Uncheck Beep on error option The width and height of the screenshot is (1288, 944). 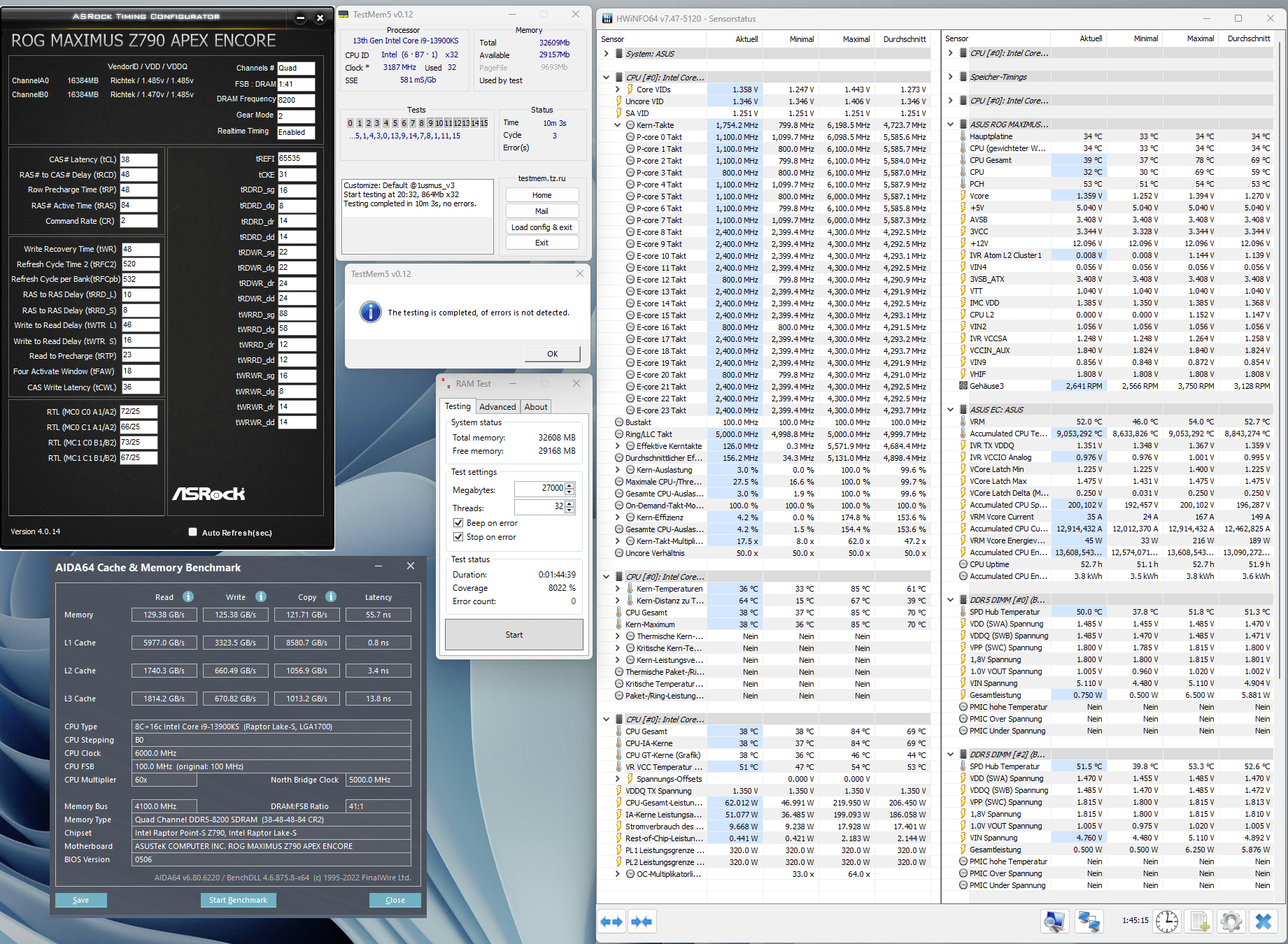pyautogui.click(x=458, y=523)
